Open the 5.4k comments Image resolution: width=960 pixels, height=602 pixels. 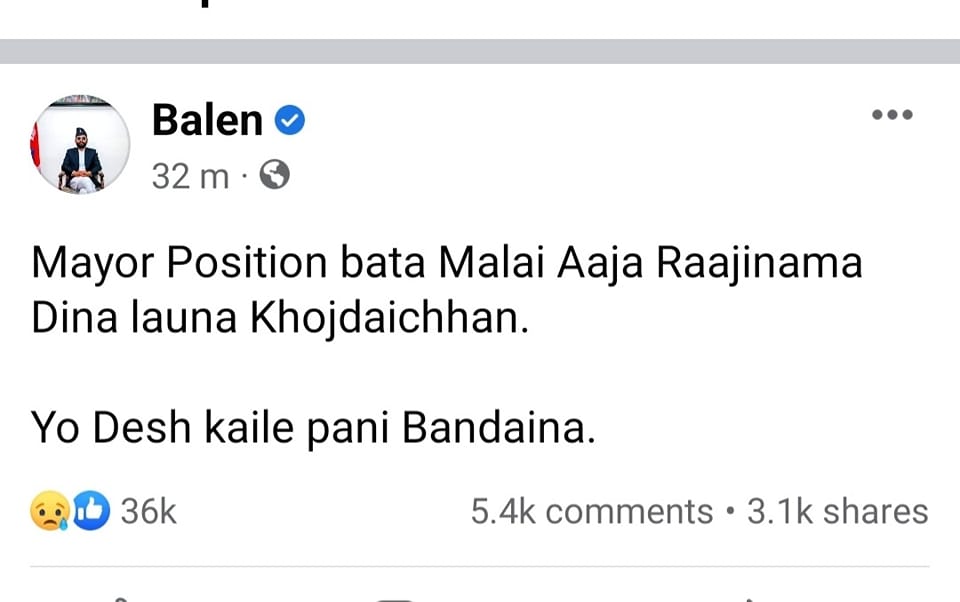click(x=591, y=512)
